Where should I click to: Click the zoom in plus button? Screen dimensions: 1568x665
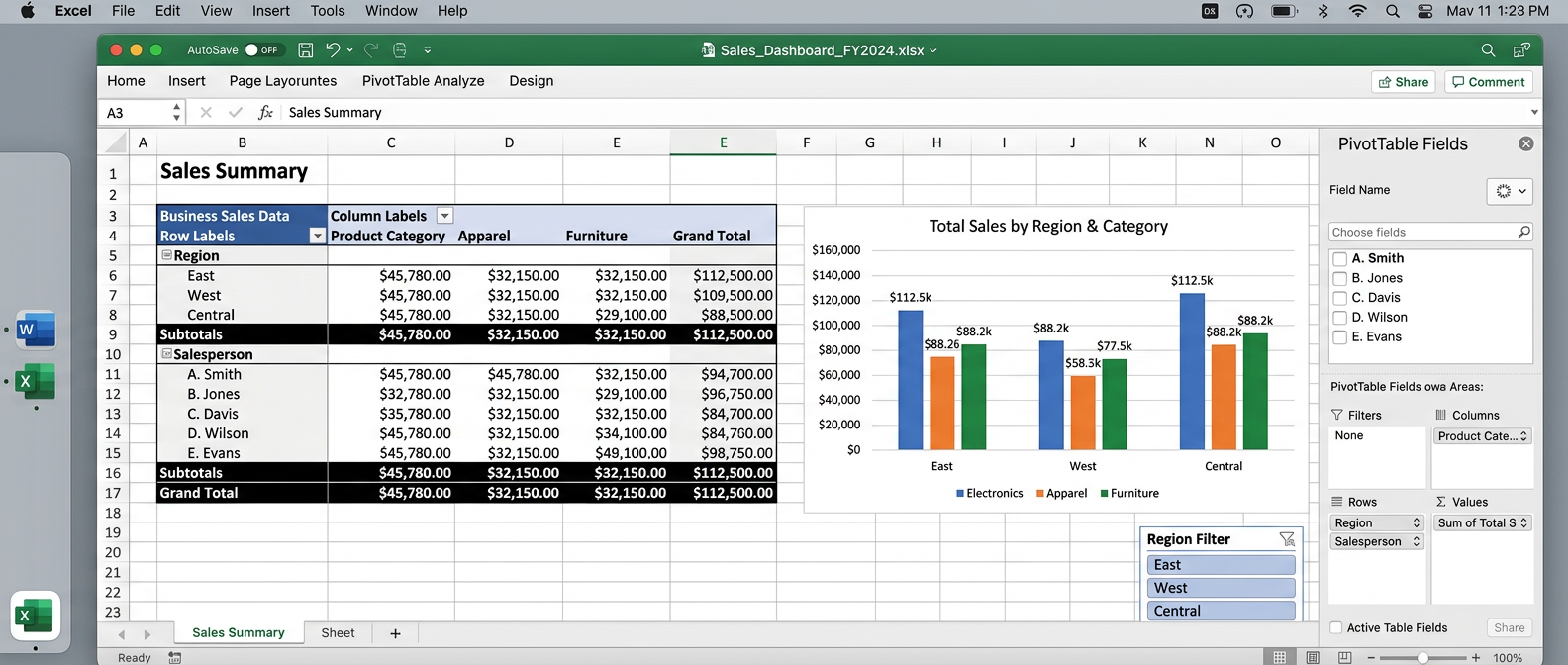pyautogui.click(x=1476, y=657)
